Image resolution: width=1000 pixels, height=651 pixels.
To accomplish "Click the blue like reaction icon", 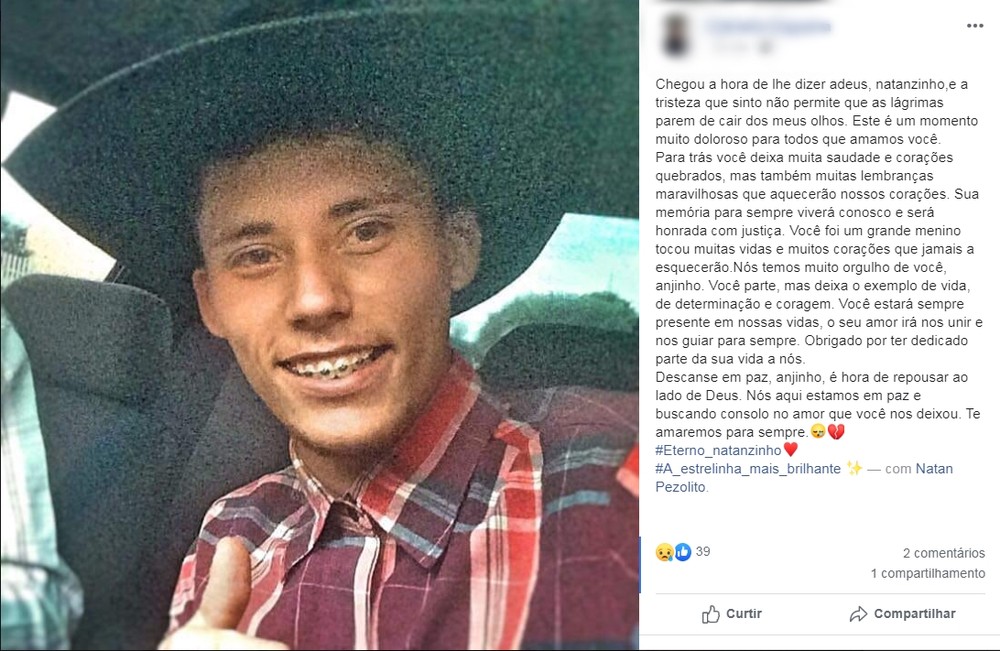I will point(683,552).
